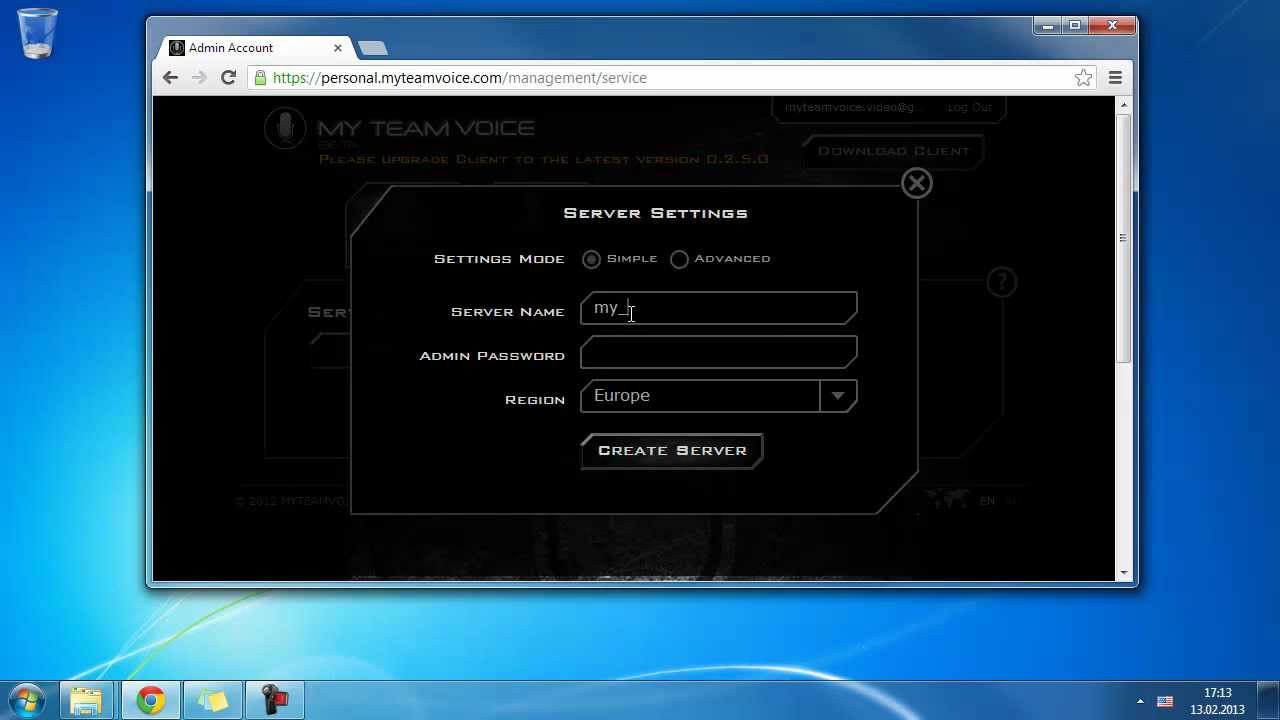This screenshot has height=720, width=1280.
Task: Click the Admin Password field
Action: pyautogui.click(x=718, y=352)
